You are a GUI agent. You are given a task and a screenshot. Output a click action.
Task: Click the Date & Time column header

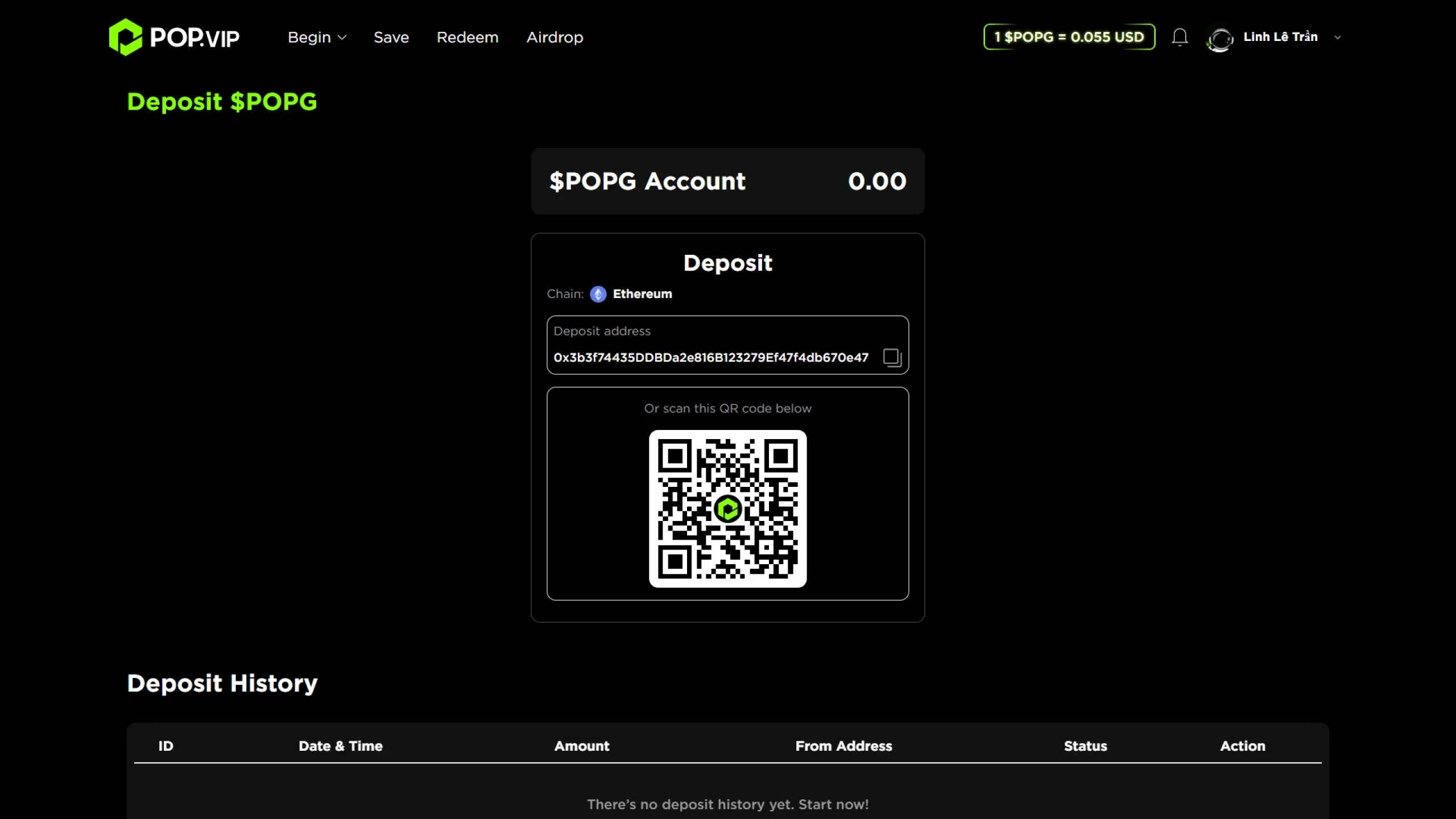pos(340,746)
